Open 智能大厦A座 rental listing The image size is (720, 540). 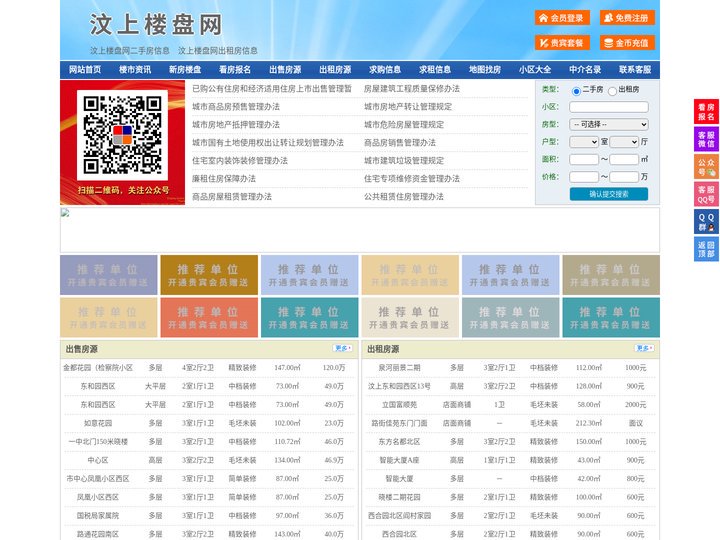point(399,460)
